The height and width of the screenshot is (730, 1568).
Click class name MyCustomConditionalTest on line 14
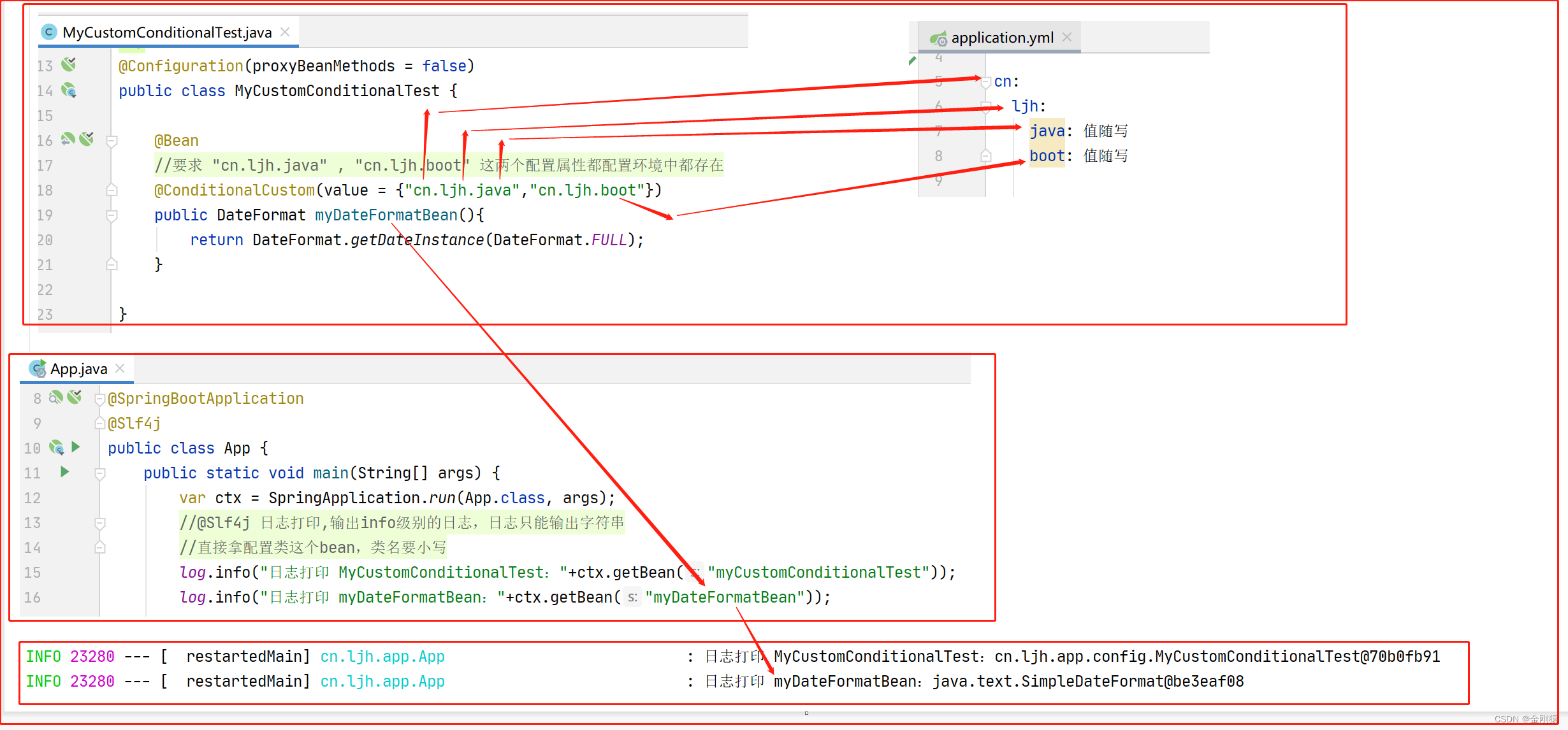tap(337, 91)
